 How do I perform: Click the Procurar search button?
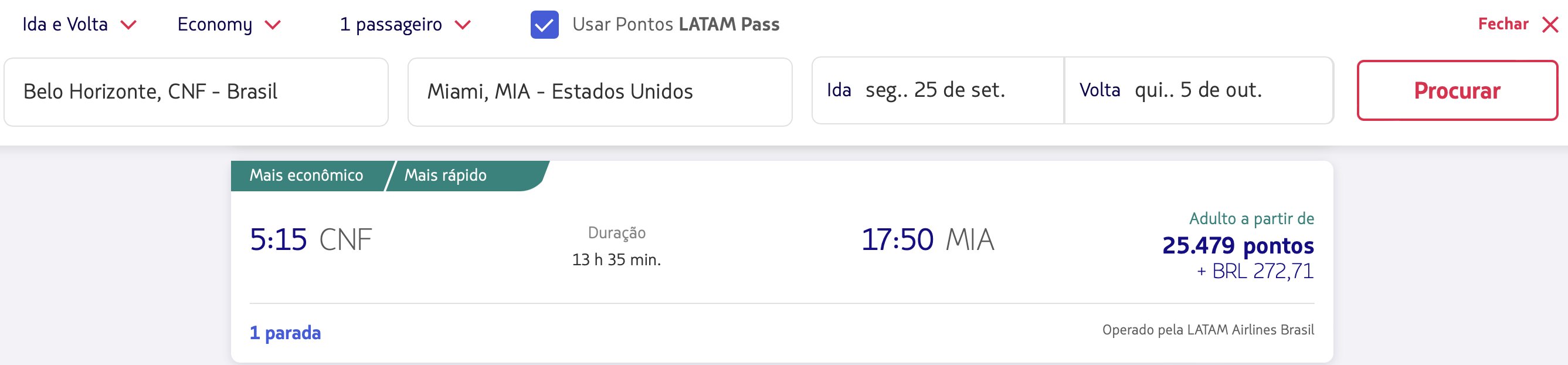1457,90
